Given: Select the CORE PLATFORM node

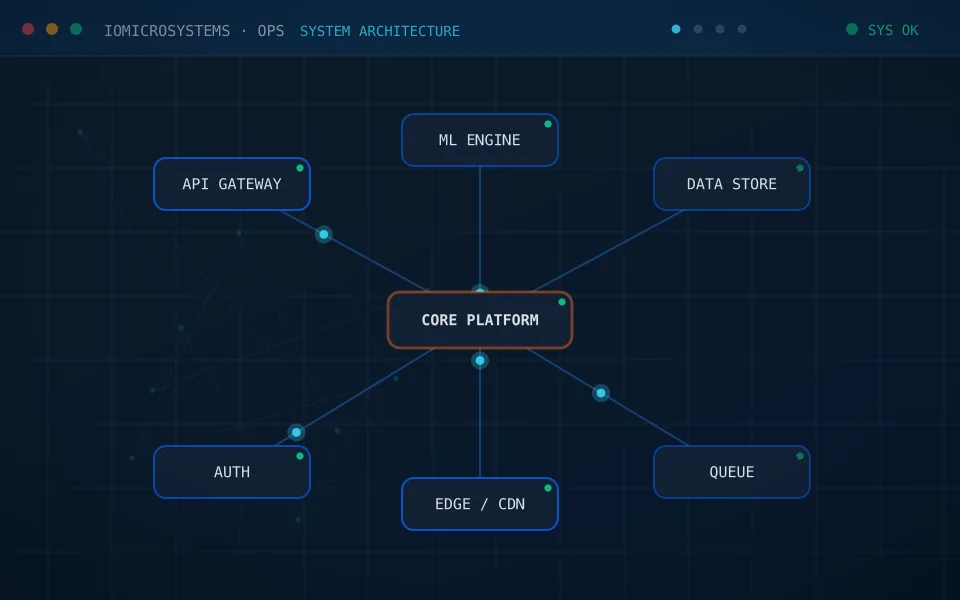Looking at the screenshot, I should click(480, 320).
